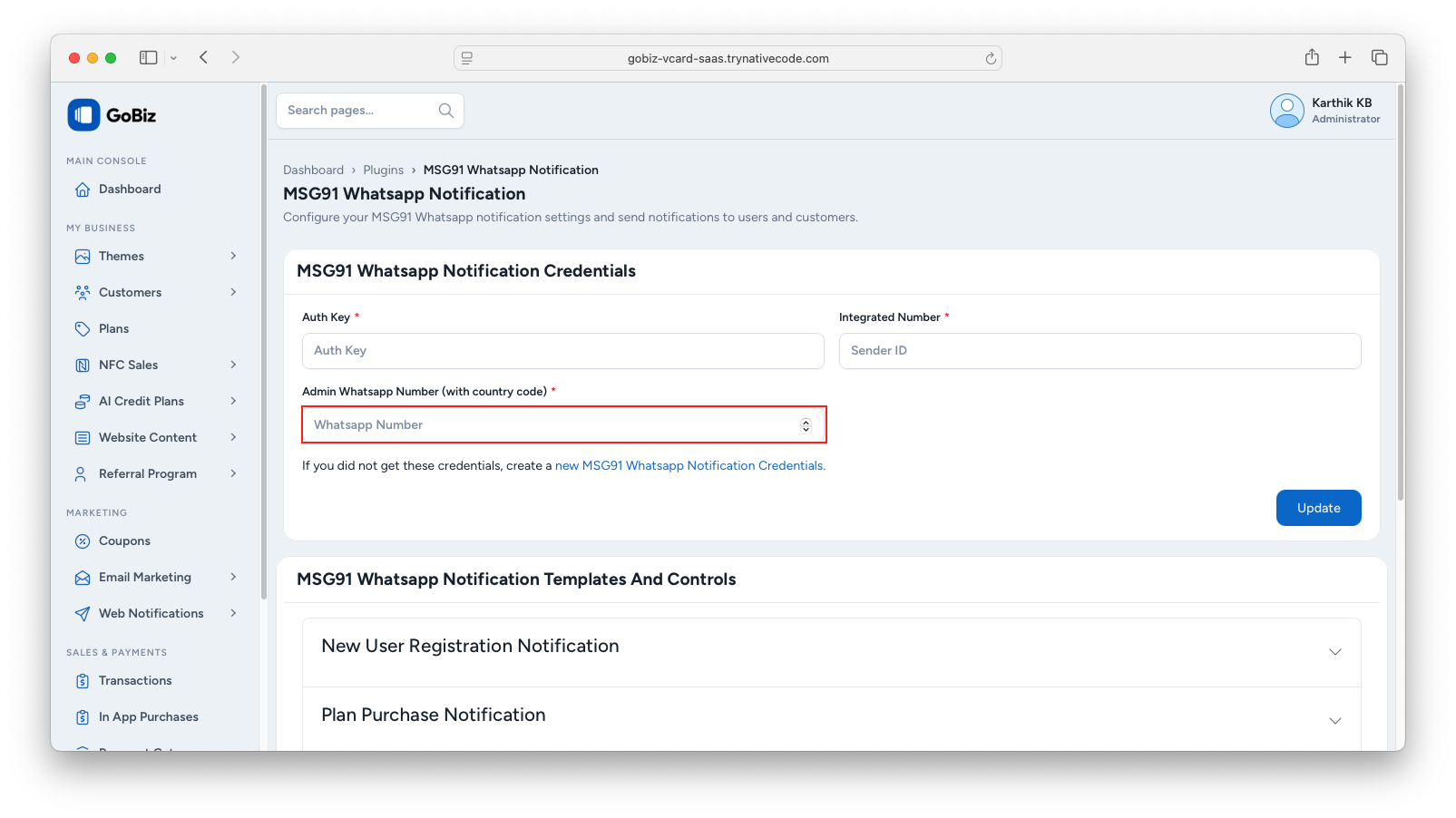Click the Update button
Viewport: 1456px width, 818px height.
1318,508
